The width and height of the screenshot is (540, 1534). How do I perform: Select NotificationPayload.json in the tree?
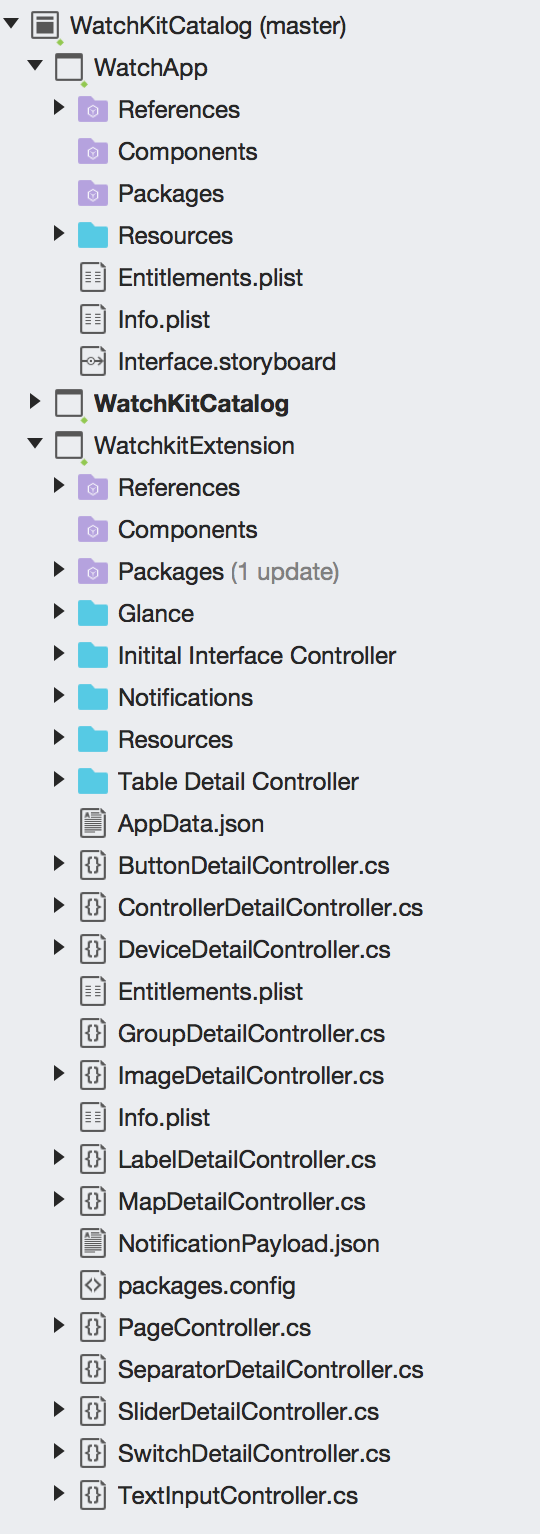[x=249, y=1244]
